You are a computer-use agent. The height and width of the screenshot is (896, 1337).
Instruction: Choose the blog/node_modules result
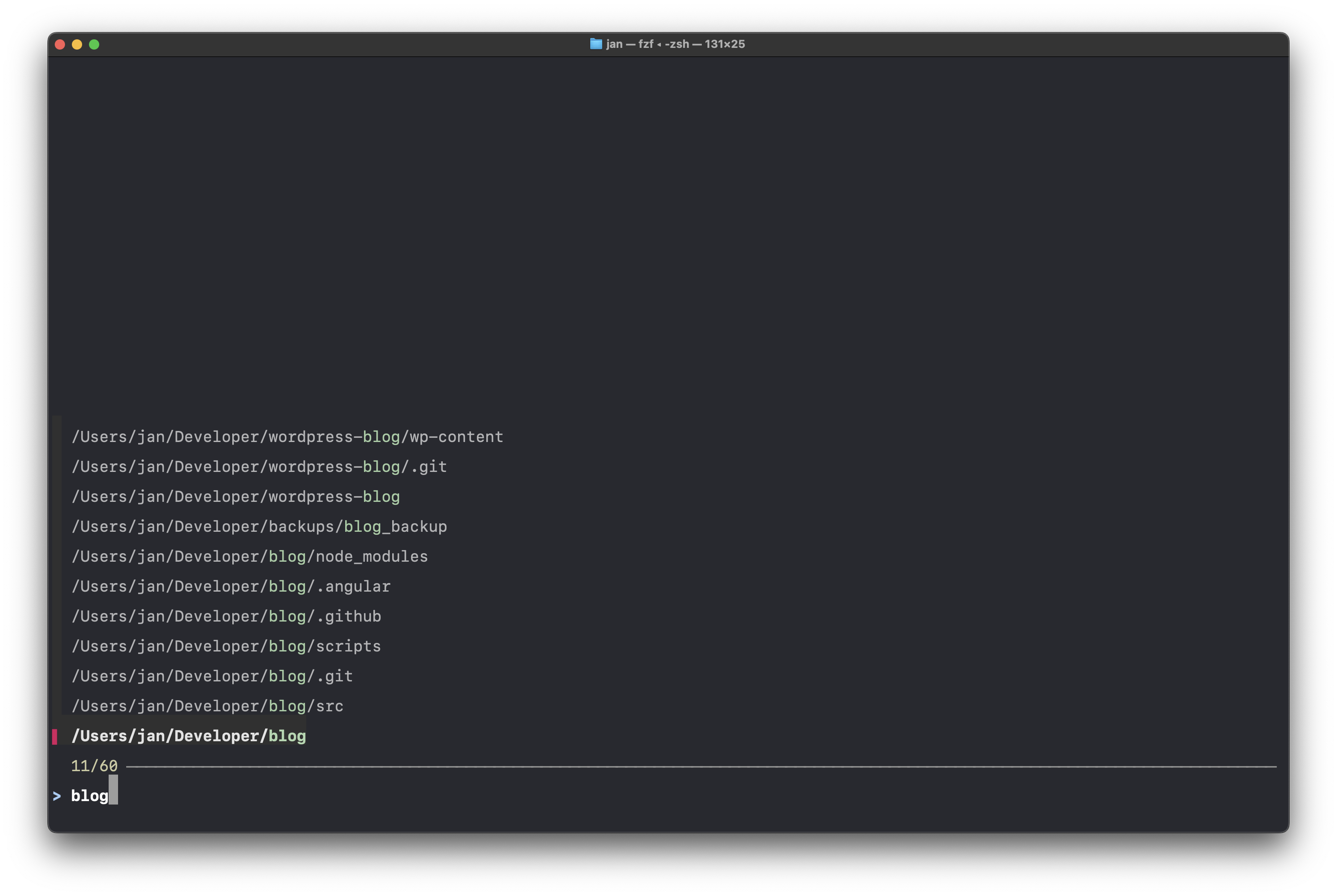pyautogui.click(x=249, y=556)
